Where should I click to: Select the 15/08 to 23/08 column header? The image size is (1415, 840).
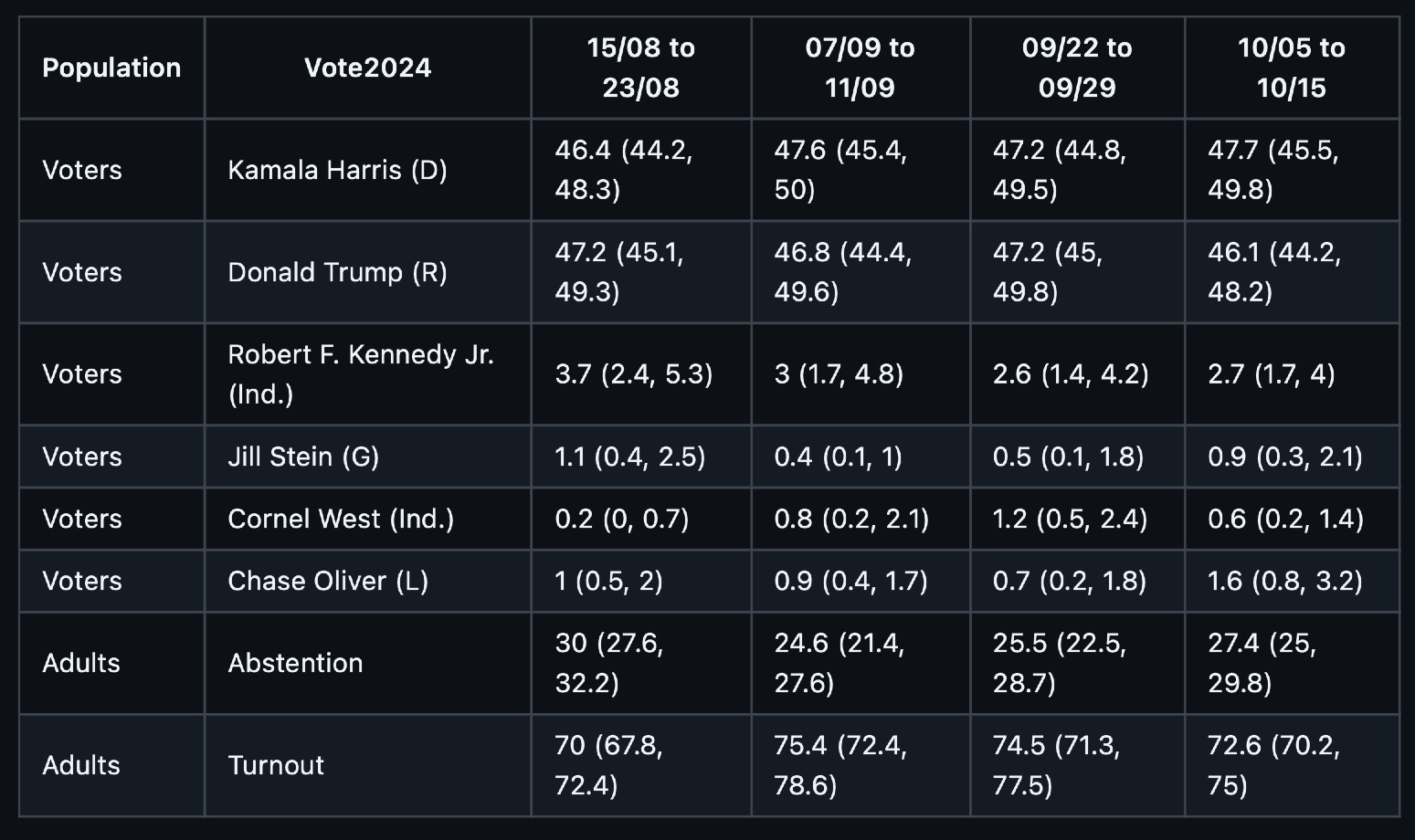640,68
